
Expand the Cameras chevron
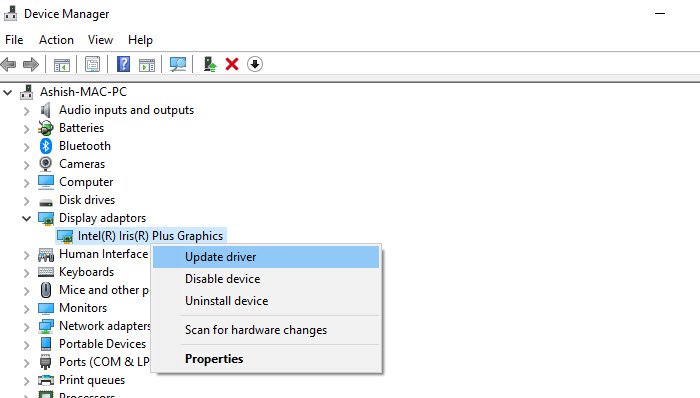pos(26,165)
